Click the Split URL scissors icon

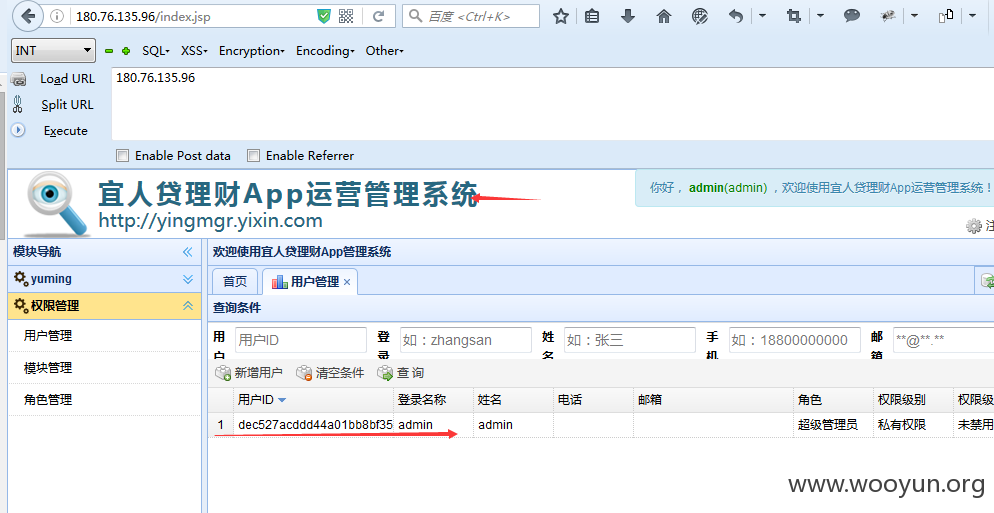(x=18, y=105)
